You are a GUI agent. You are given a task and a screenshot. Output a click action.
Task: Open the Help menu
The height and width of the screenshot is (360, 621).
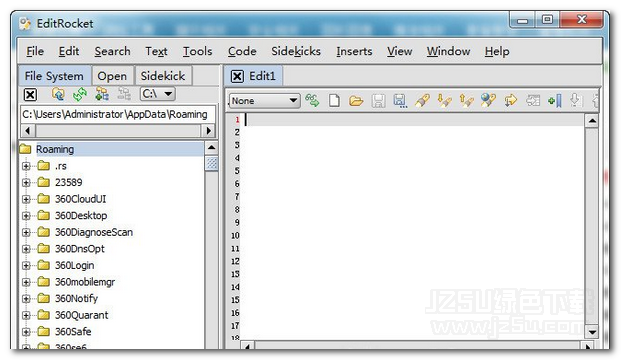(497, 51)
